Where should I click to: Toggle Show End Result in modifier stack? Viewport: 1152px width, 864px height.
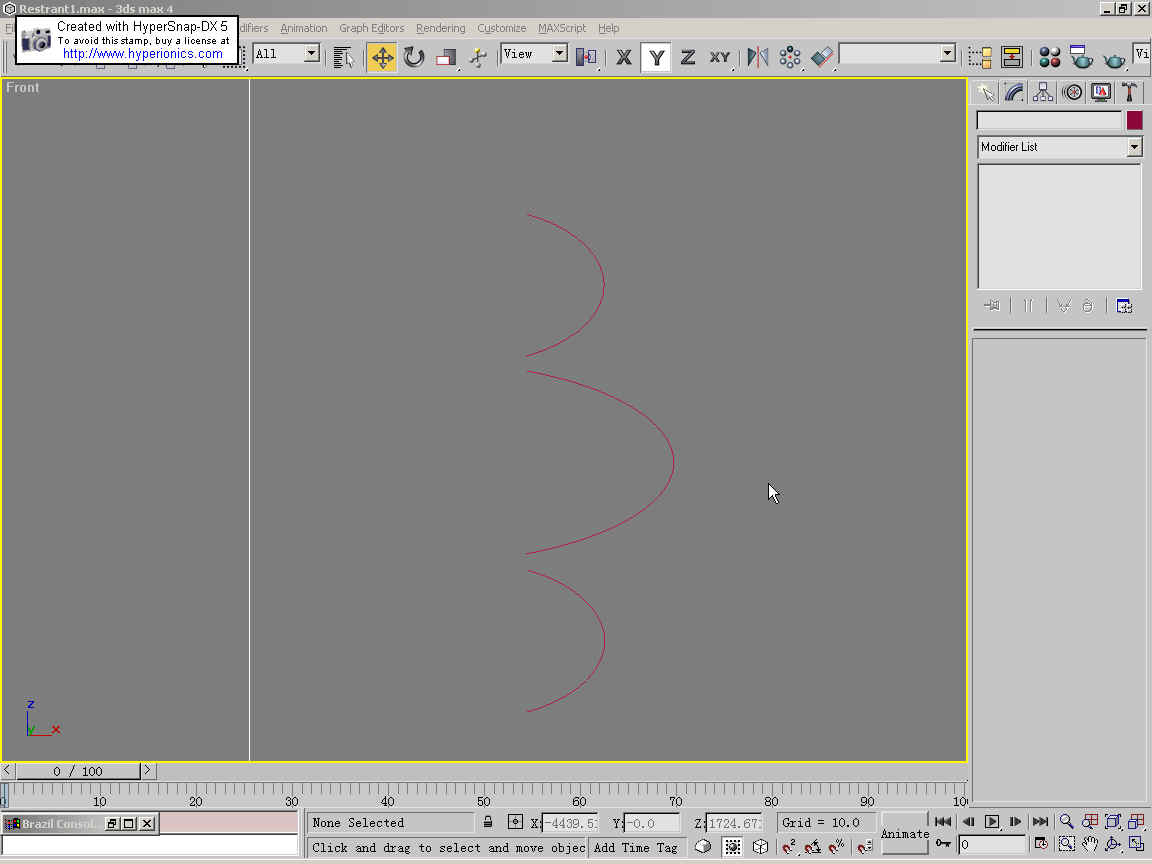(1028, 306)
